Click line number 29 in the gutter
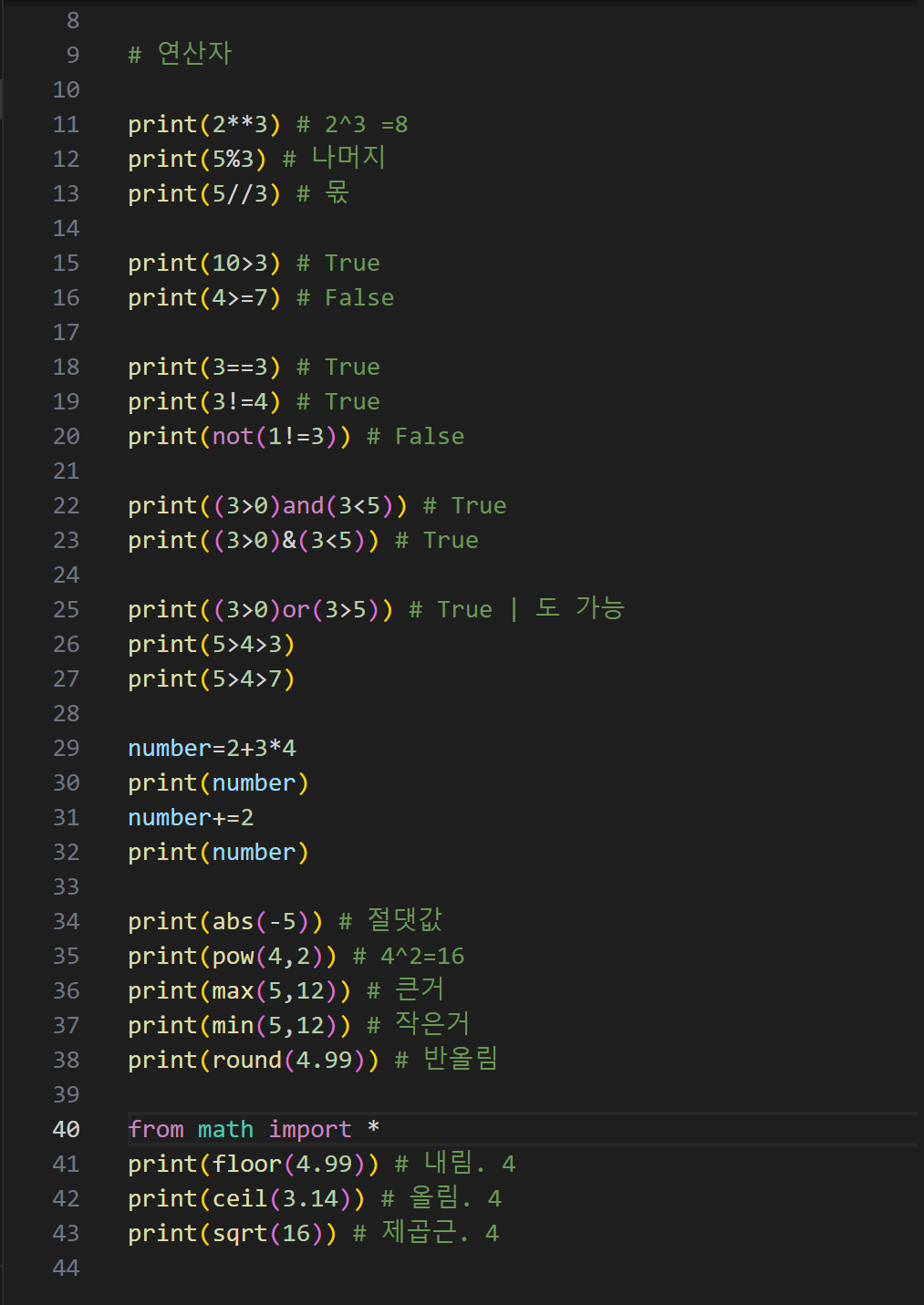 point(67,748)
